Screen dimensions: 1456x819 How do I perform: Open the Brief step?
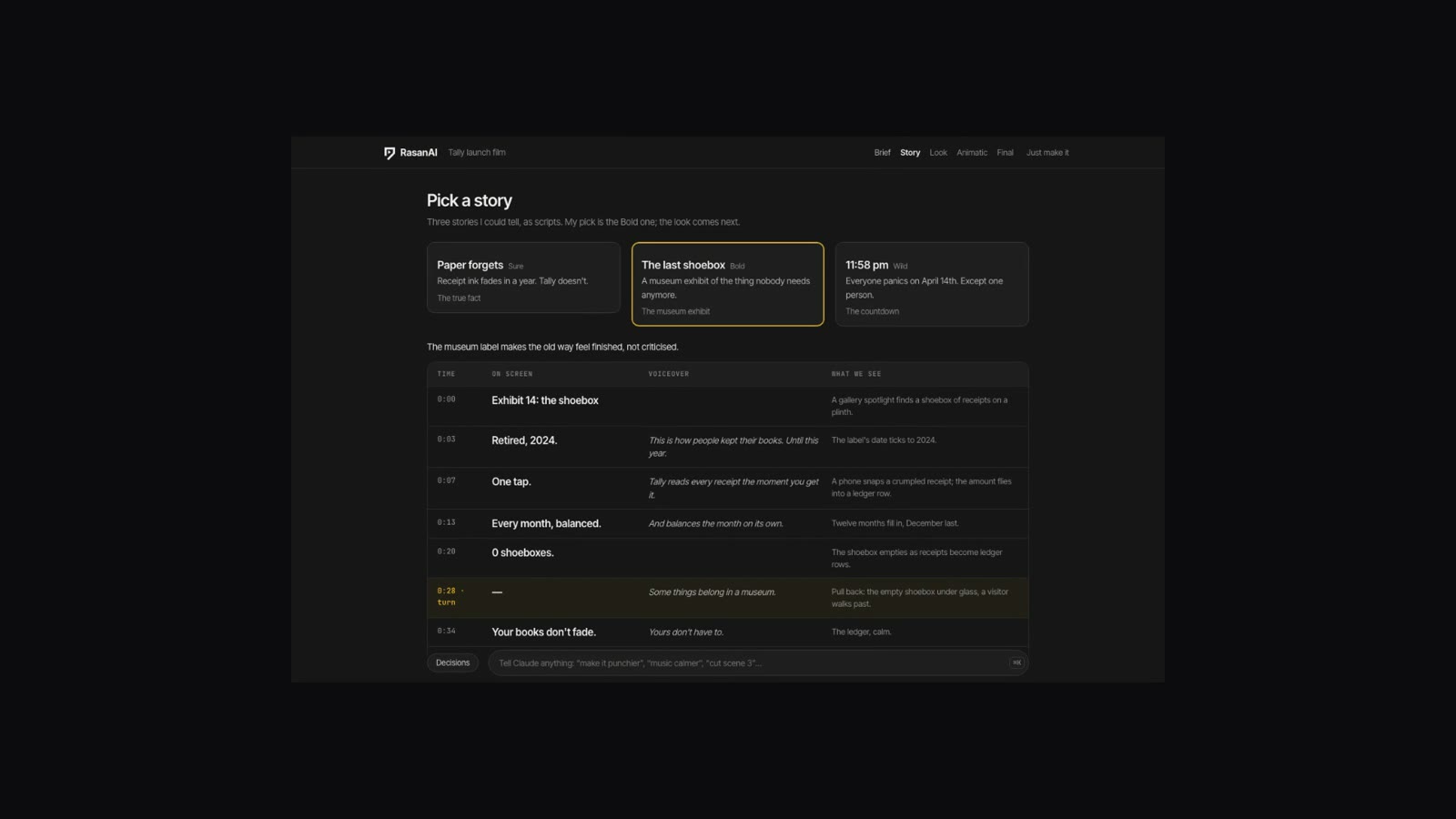(882, 153)
